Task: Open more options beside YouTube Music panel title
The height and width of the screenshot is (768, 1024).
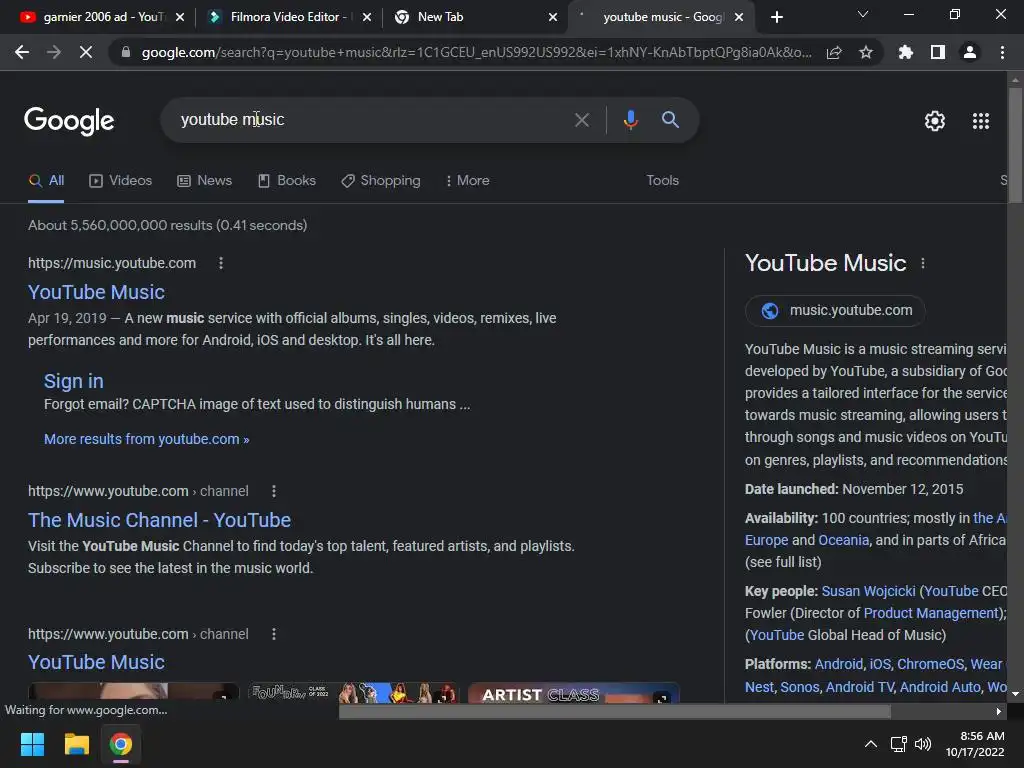Action: click(x=923, y=263)
